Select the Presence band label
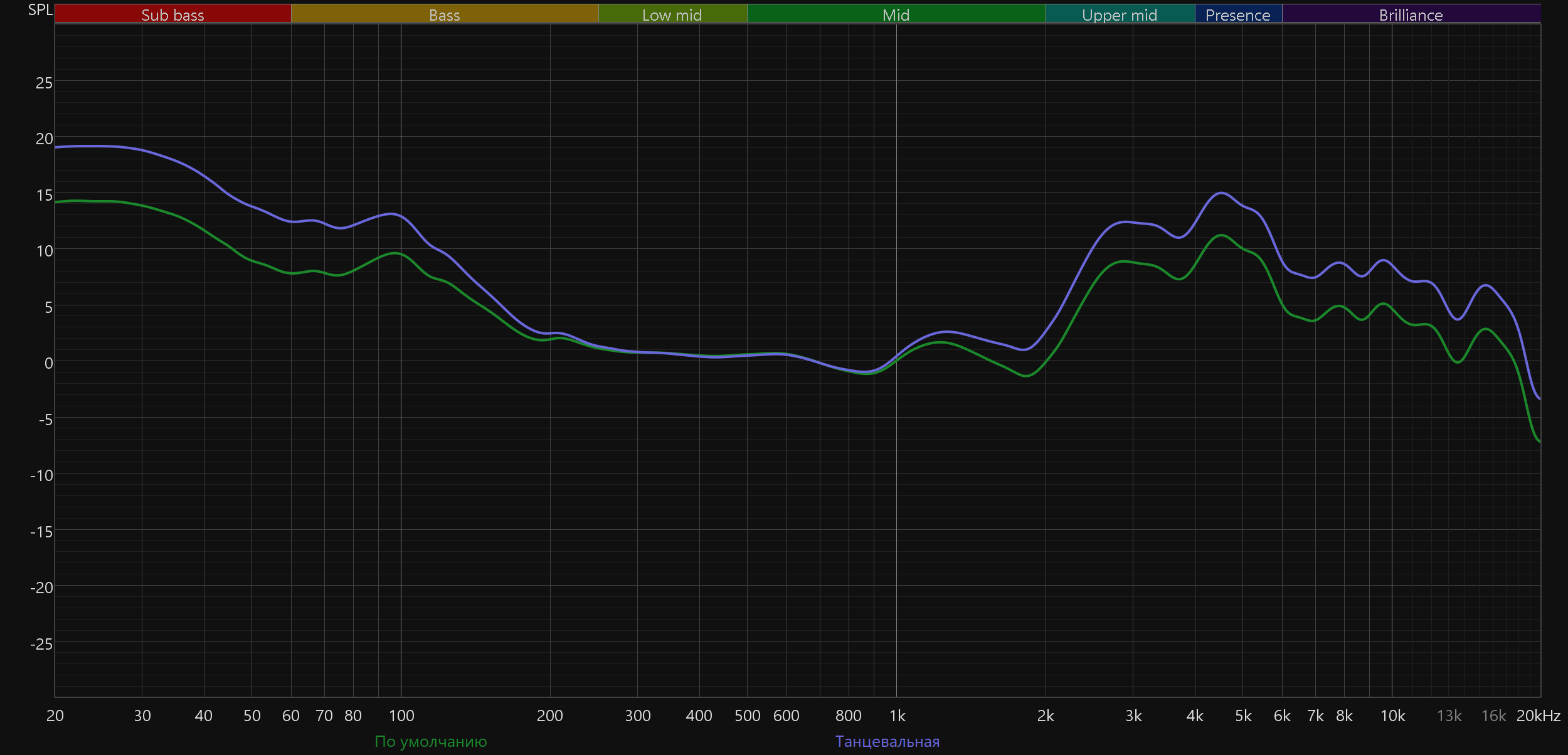This screenshot has width=1568, height=755. tap(1237, 14)
